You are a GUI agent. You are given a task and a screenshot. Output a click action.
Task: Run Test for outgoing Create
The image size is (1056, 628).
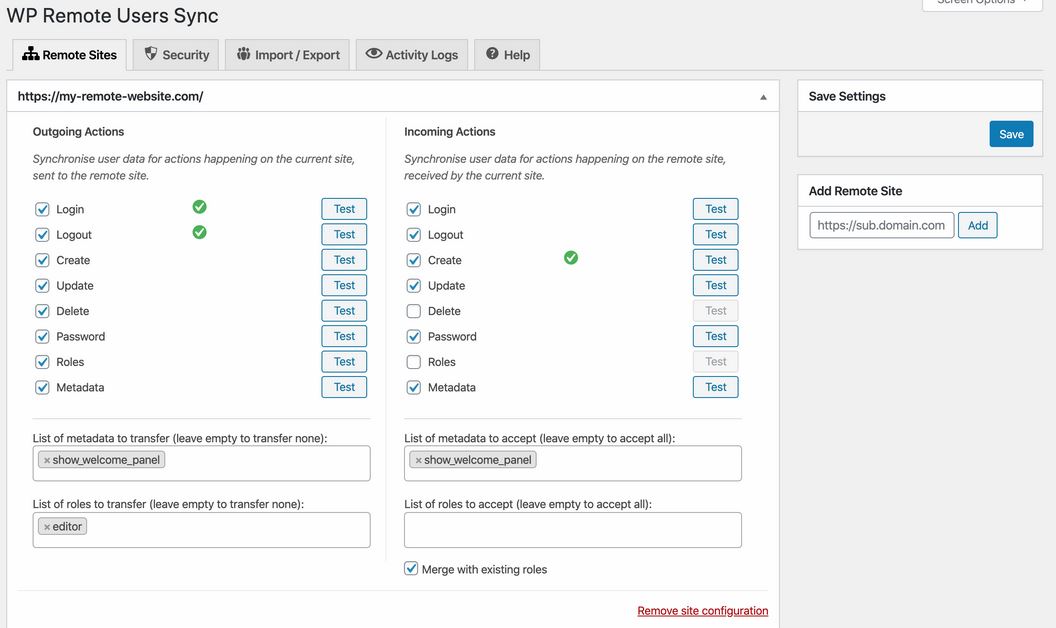[344, 260]
